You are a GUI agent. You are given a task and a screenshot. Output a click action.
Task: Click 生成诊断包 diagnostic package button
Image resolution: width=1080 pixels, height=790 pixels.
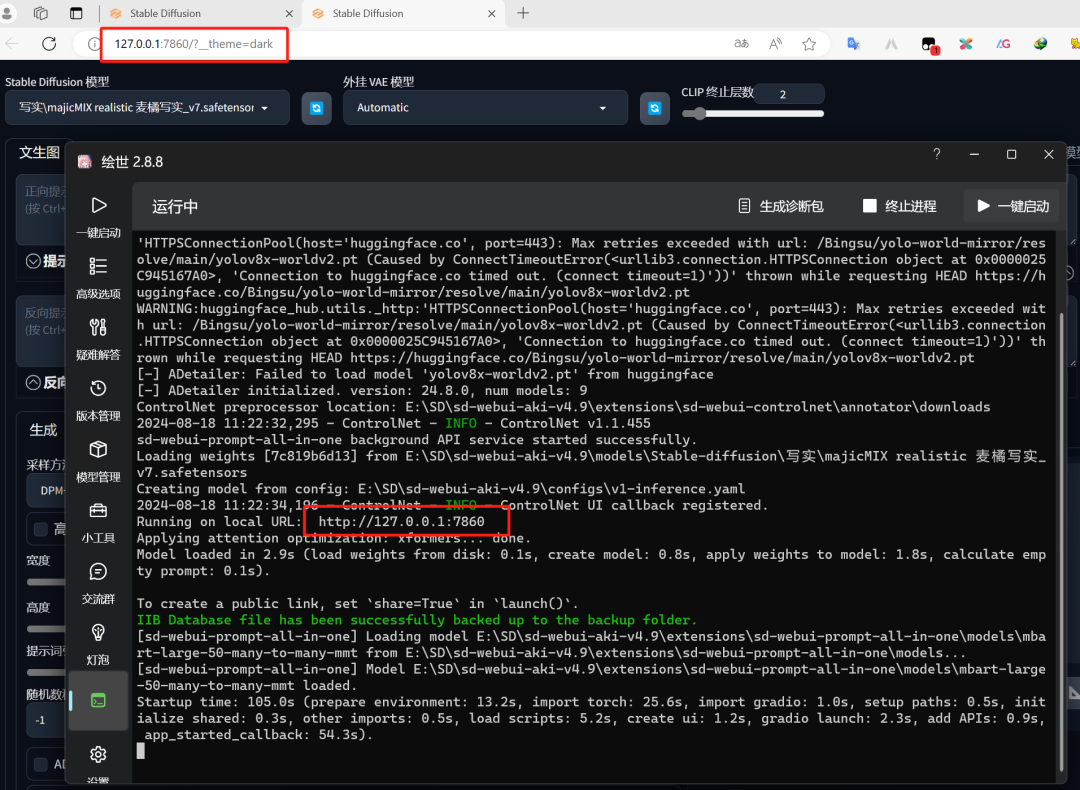pyautogui.click(x=781, y=206)
